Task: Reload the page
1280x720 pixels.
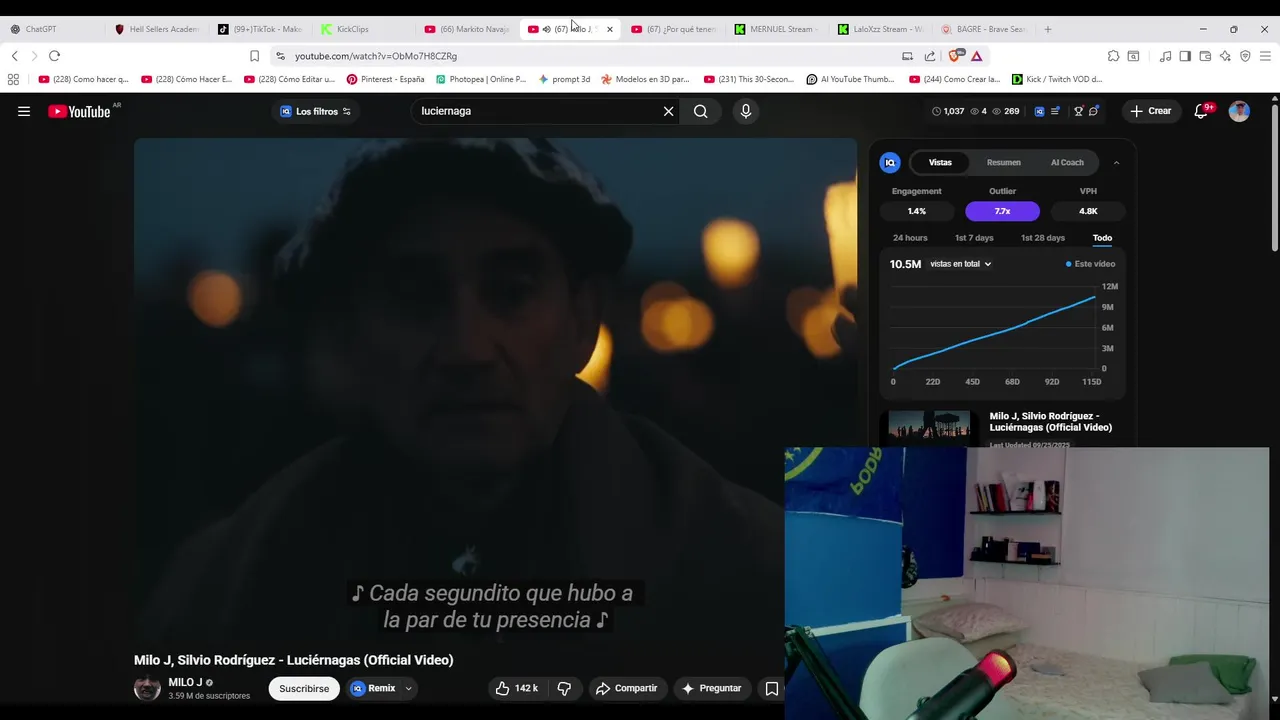Action: pyautogui.click(x=54, y=56)
